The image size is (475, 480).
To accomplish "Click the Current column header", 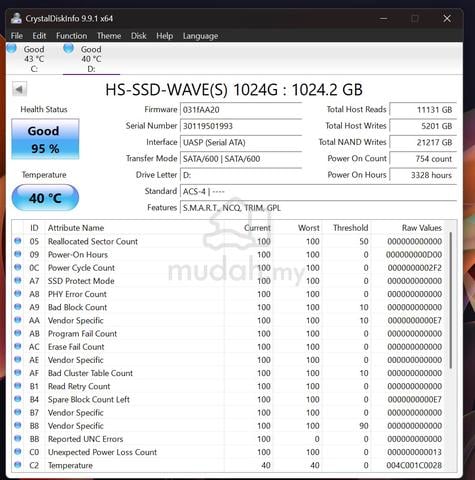I will click(x=257, y=228).
